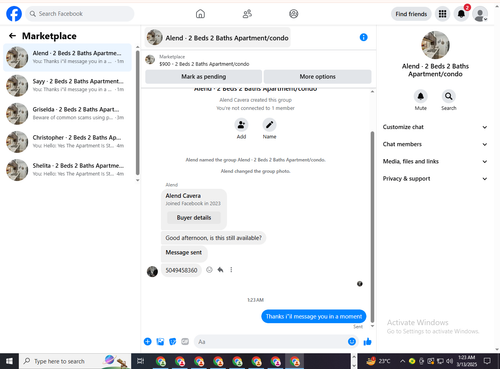This screenshot has height=369, width=500.
Task: Attach a photo file icon
Action: 160,341
